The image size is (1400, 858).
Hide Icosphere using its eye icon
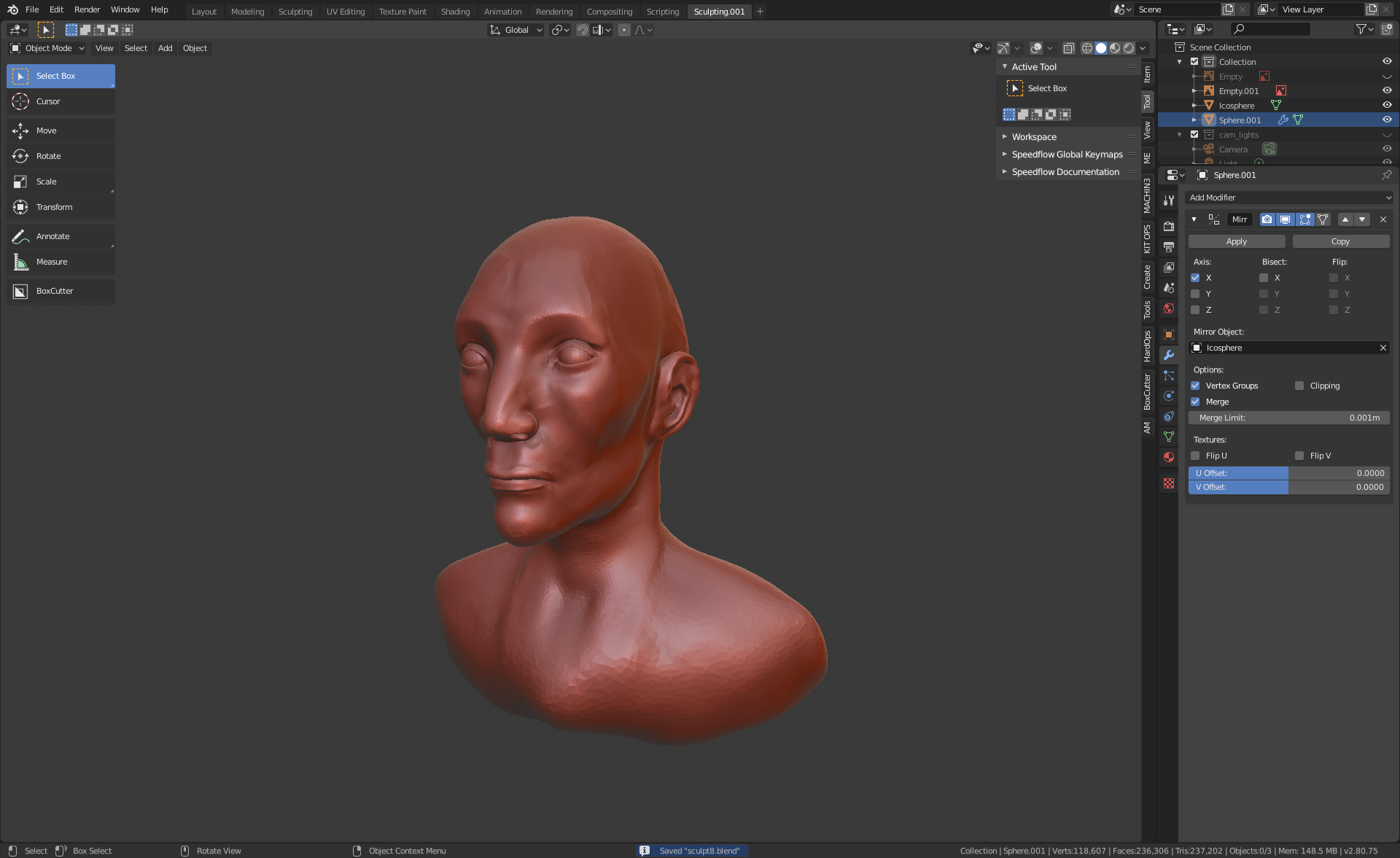tap(1387, 105)
